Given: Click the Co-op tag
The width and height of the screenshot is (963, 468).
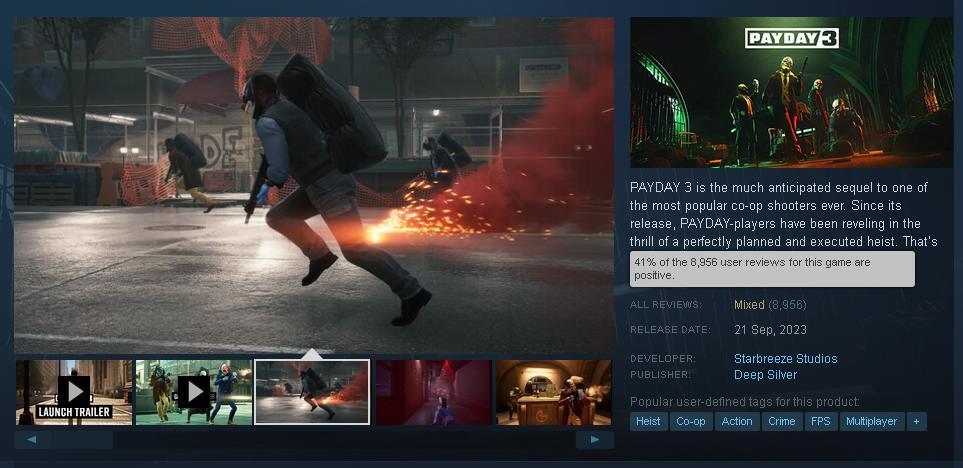Looking at the screenshot, I should (x=691, y=421).
